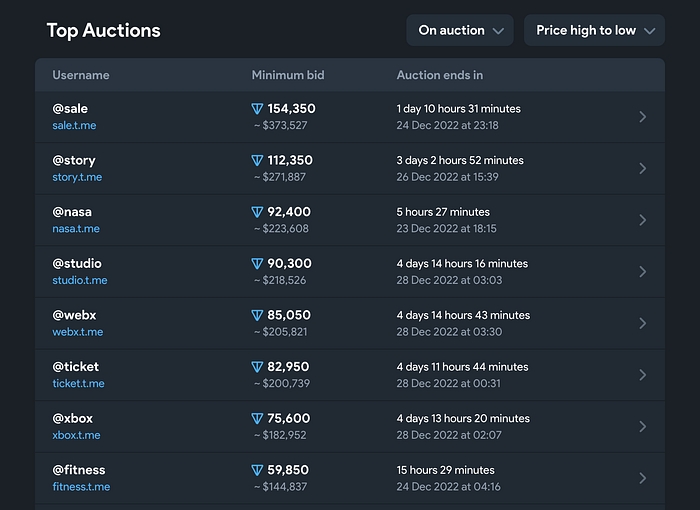The width and height of the screenshot is (700, 510).
Task: Follow the ticket.t.me link
Action: pyautogui.click(x=78, y=384)
